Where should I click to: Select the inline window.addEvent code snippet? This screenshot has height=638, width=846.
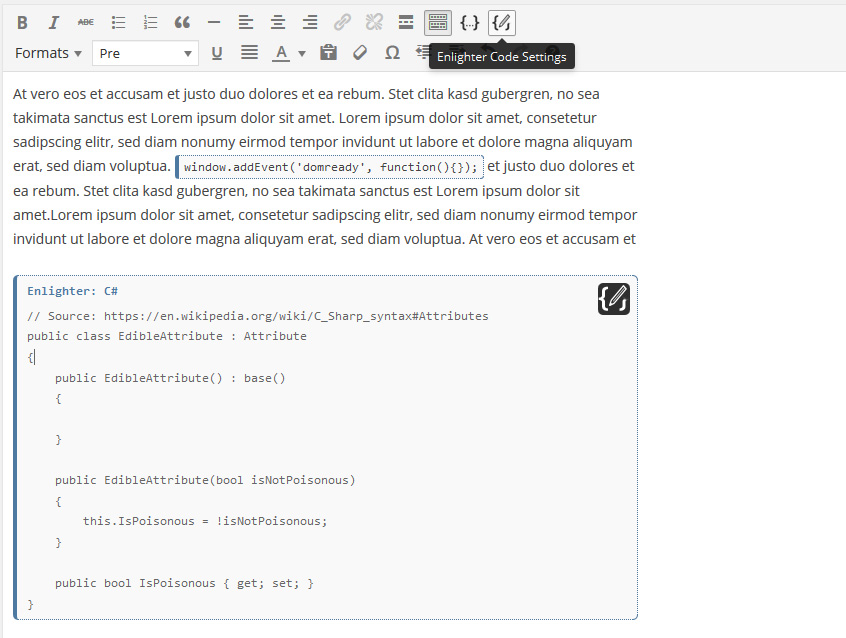330,167
